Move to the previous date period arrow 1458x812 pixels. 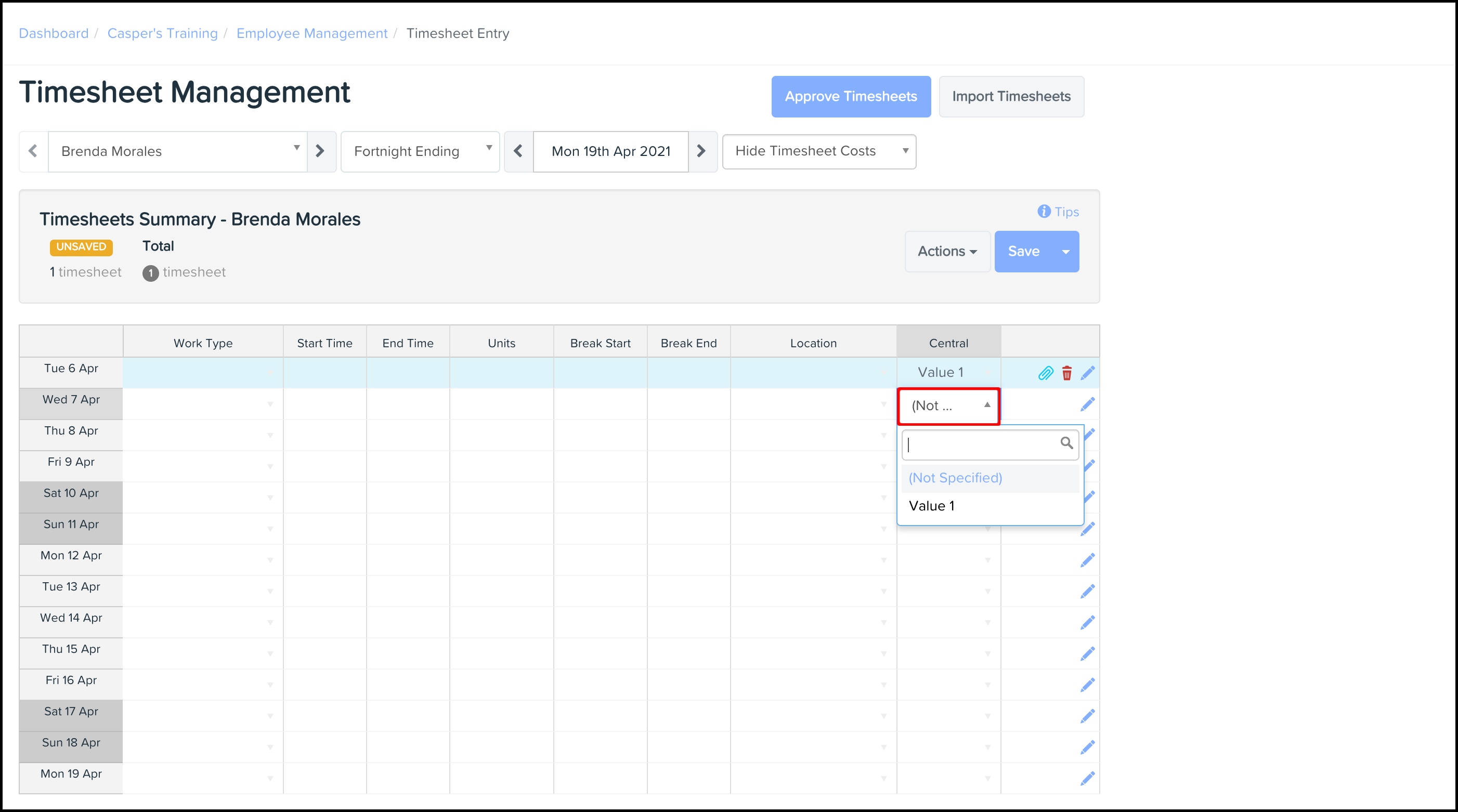click(x=518, y=151)
